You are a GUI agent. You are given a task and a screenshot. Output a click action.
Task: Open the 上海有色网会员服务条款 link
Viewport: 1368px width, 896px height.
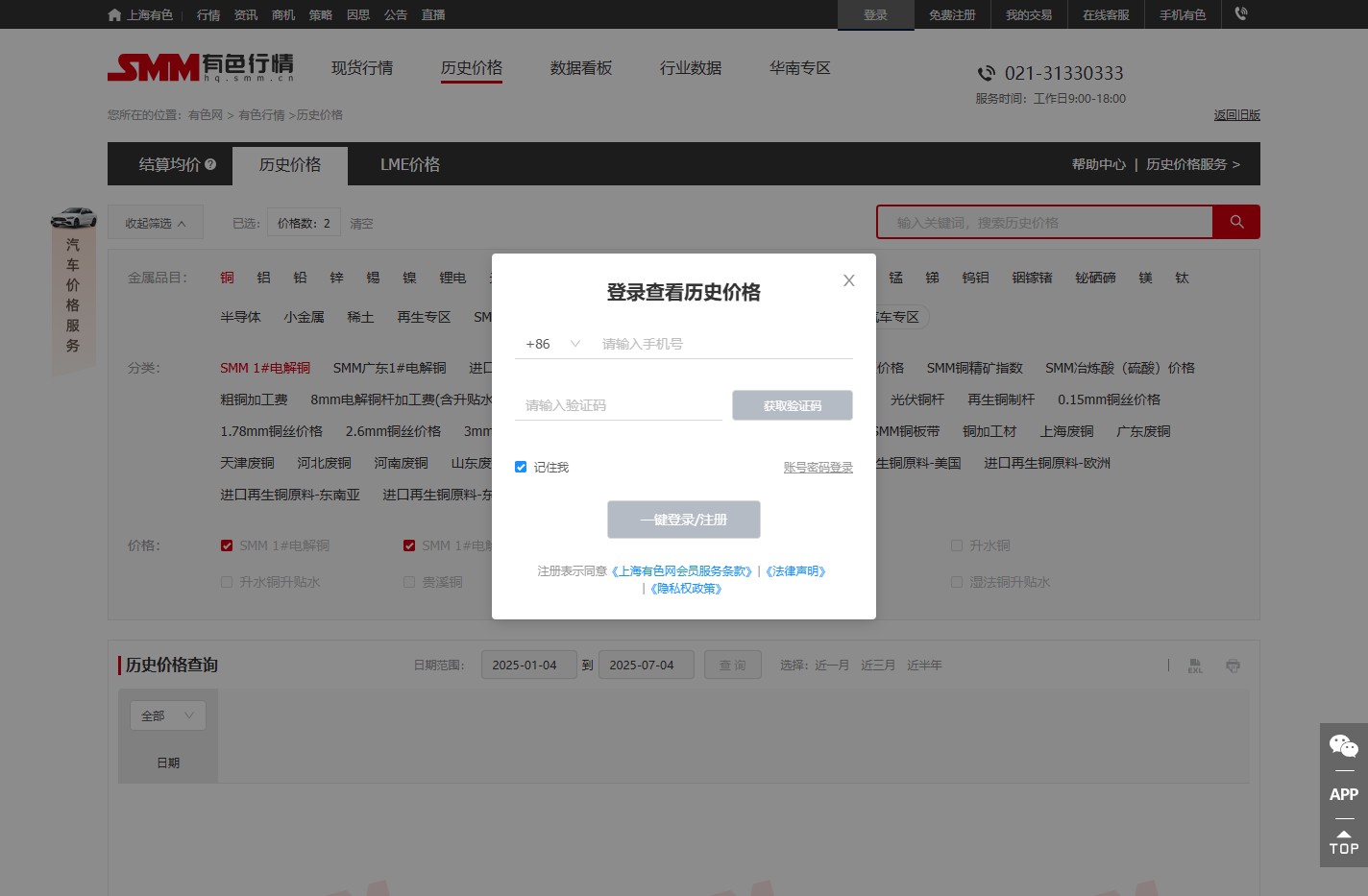click(682, 571)
